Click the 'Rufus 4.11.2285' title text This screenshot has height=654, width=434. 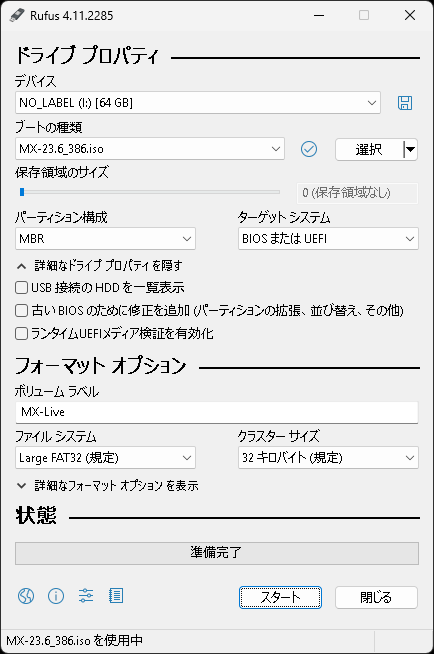pos(71,16)
